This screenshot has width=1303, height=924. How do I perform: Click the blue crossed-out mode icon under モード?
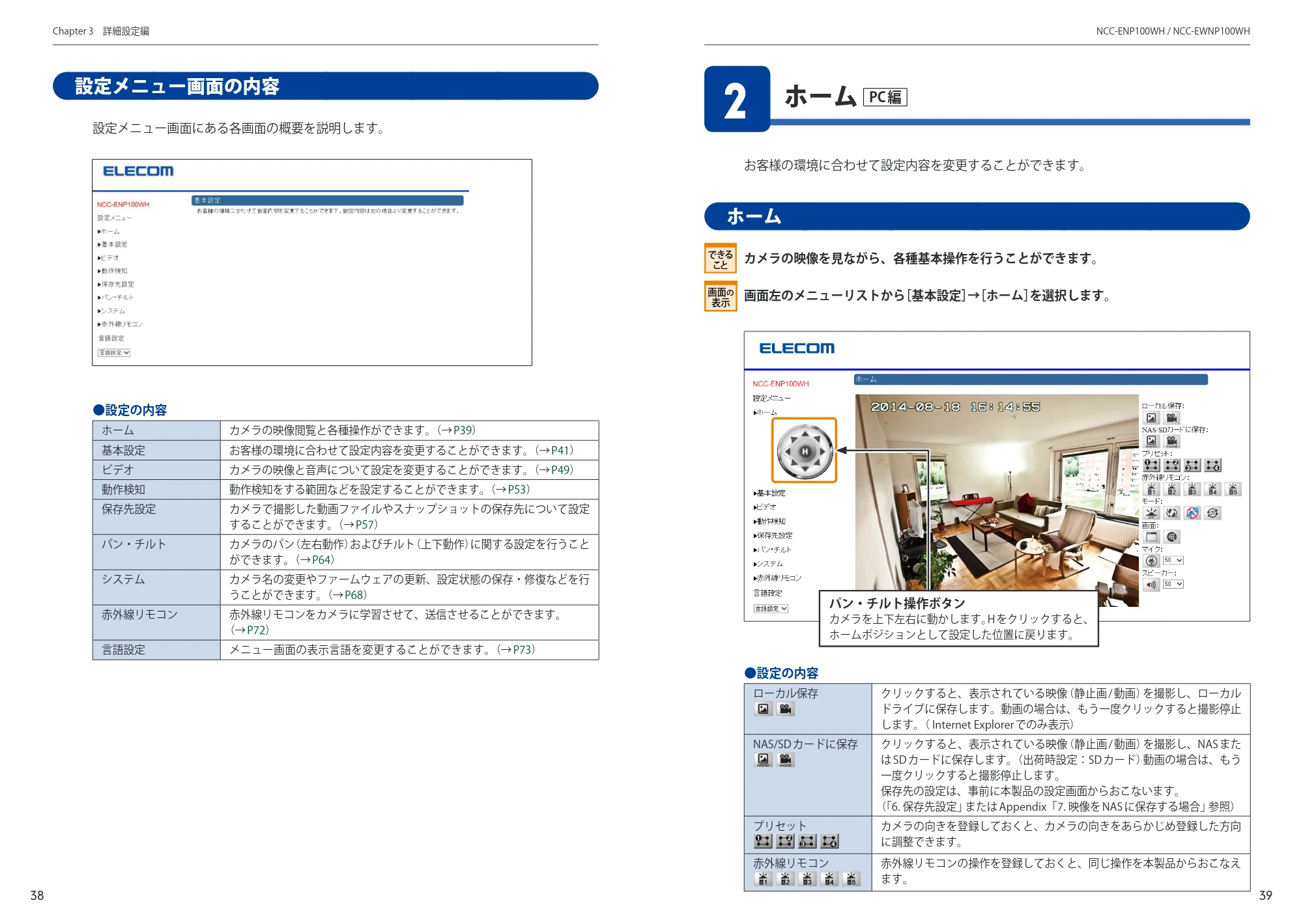point(1192,513)
